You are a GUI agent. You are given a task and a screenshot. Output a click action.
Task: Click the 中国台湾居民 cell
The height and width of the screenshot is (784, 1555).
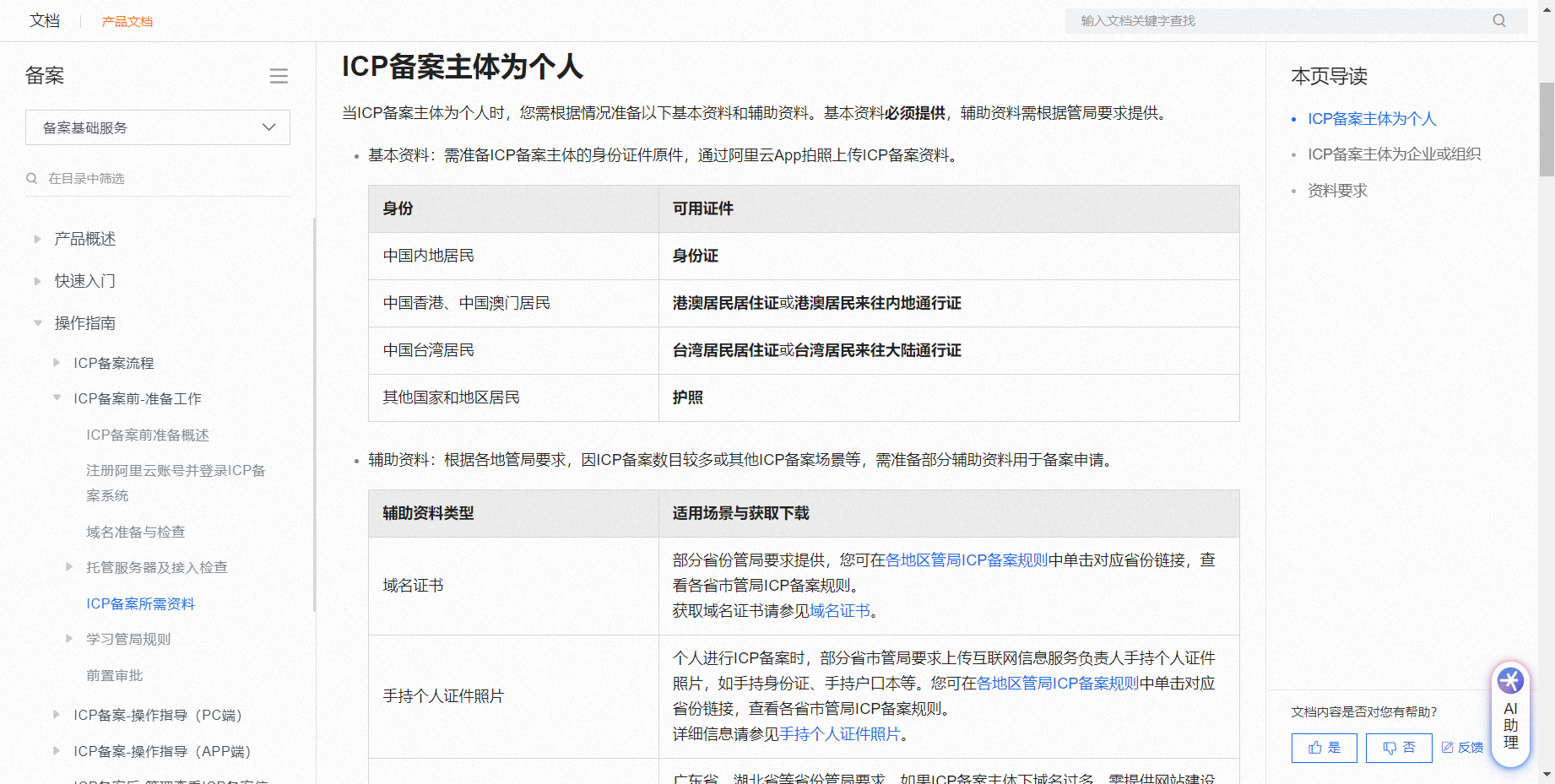513,350
